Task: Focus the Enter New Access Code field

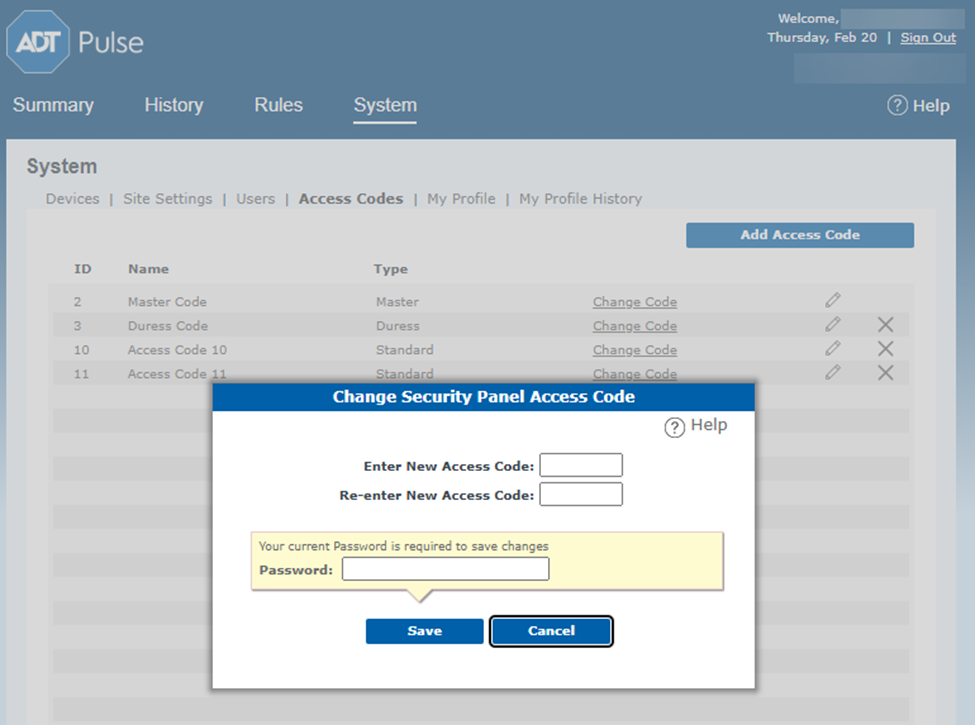Action: (x=581, y=465)
